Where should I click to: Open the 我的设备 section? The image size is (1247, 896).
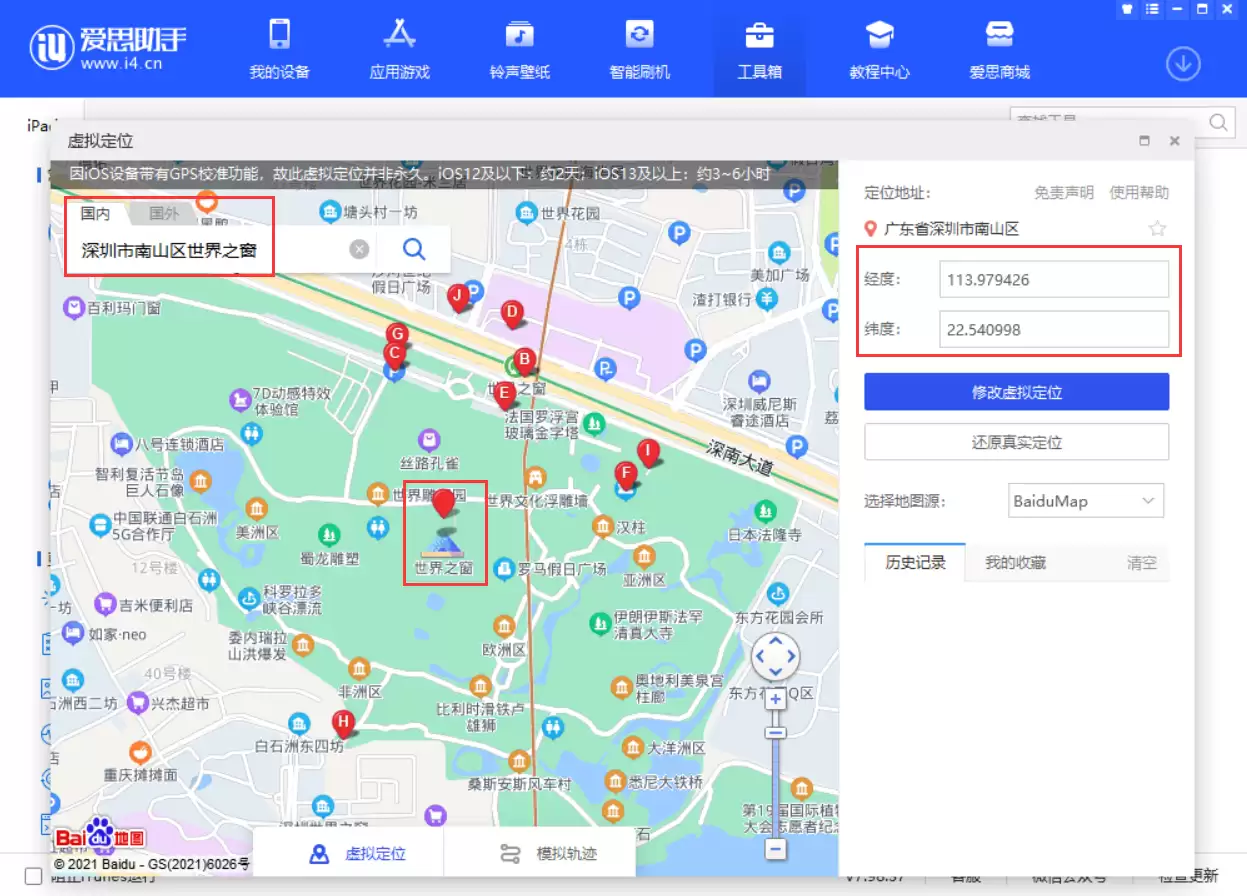click(x=279, y=48)
